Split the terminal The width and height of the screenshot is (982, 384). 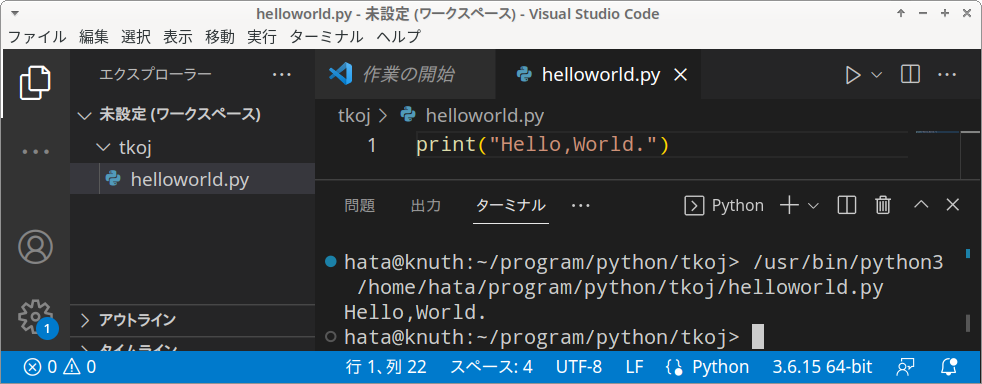tap(847, 205)
